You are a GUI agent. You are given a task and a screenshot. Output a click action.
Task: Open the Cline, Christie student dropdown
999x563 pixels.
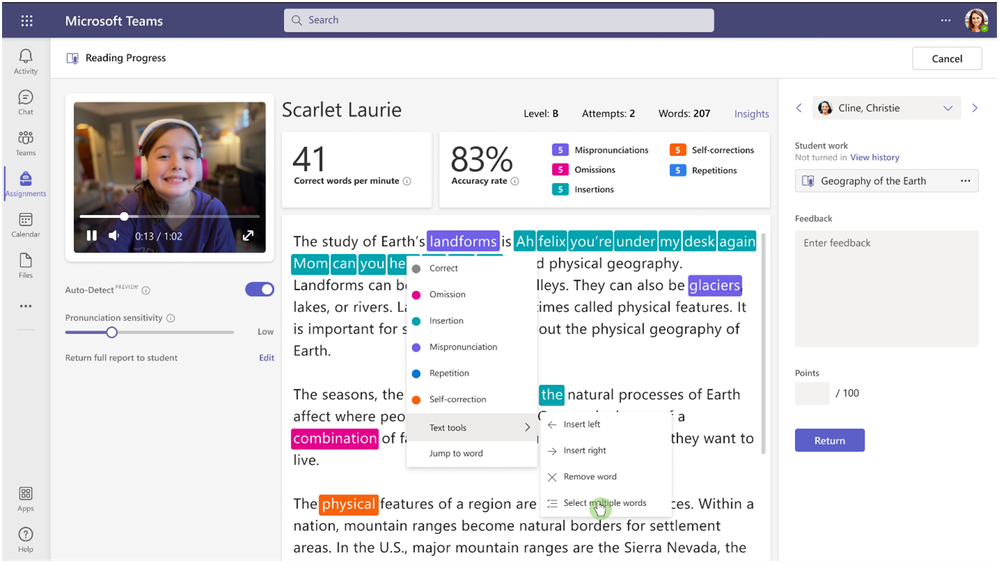click(x=886, y=108)
